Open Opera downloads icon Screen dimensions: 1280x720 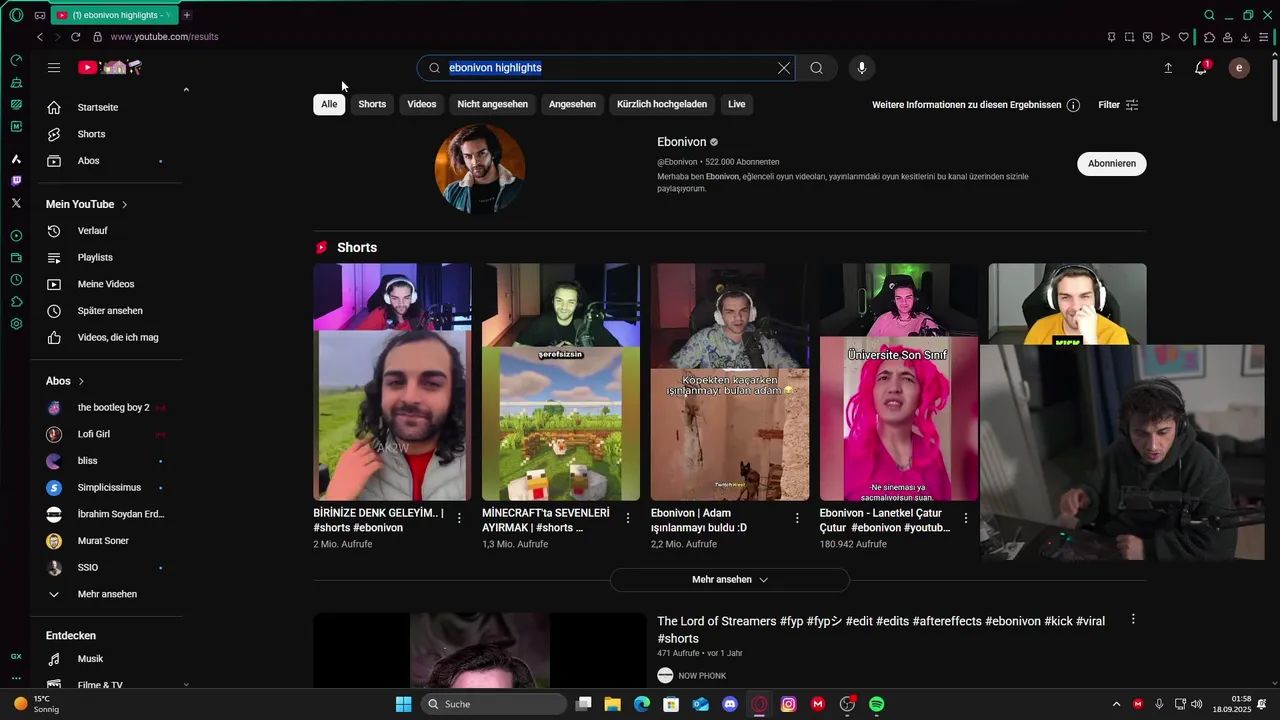click(1246, 37)
